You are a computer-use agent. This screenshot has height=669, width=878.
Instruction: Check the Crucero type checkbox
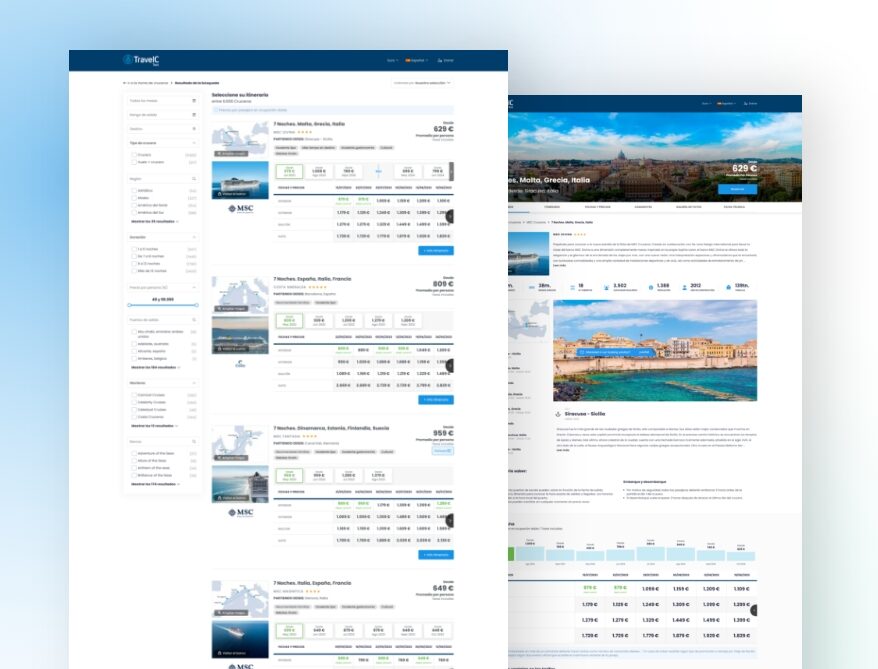(134, 155)
